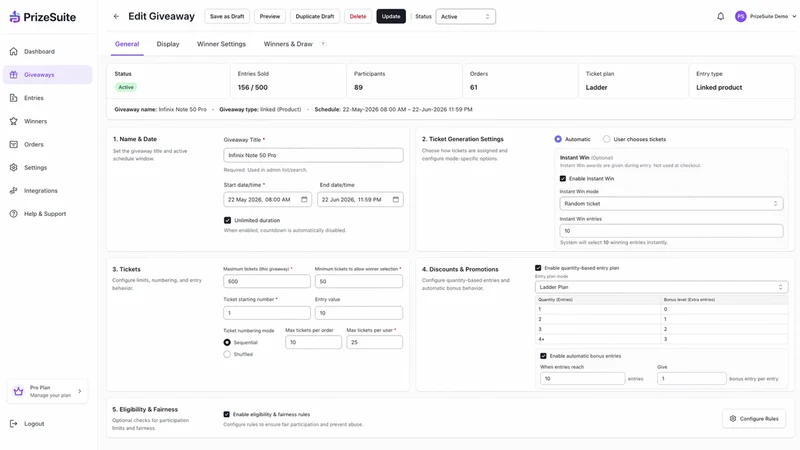Click the Save as Draft button
The height and width of the screenshot is (450, 800).
[227, 16]
